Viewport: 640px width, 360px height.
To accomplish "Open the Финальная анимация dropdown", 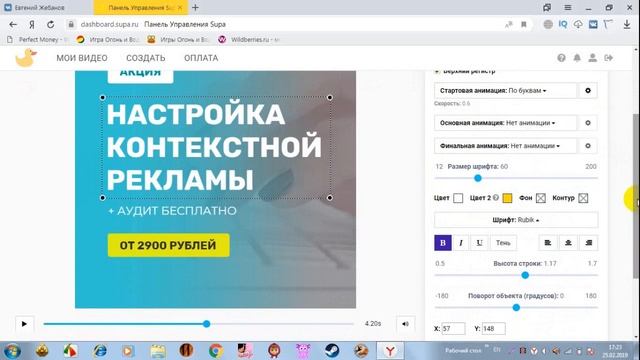I will (x=505, y=146).
